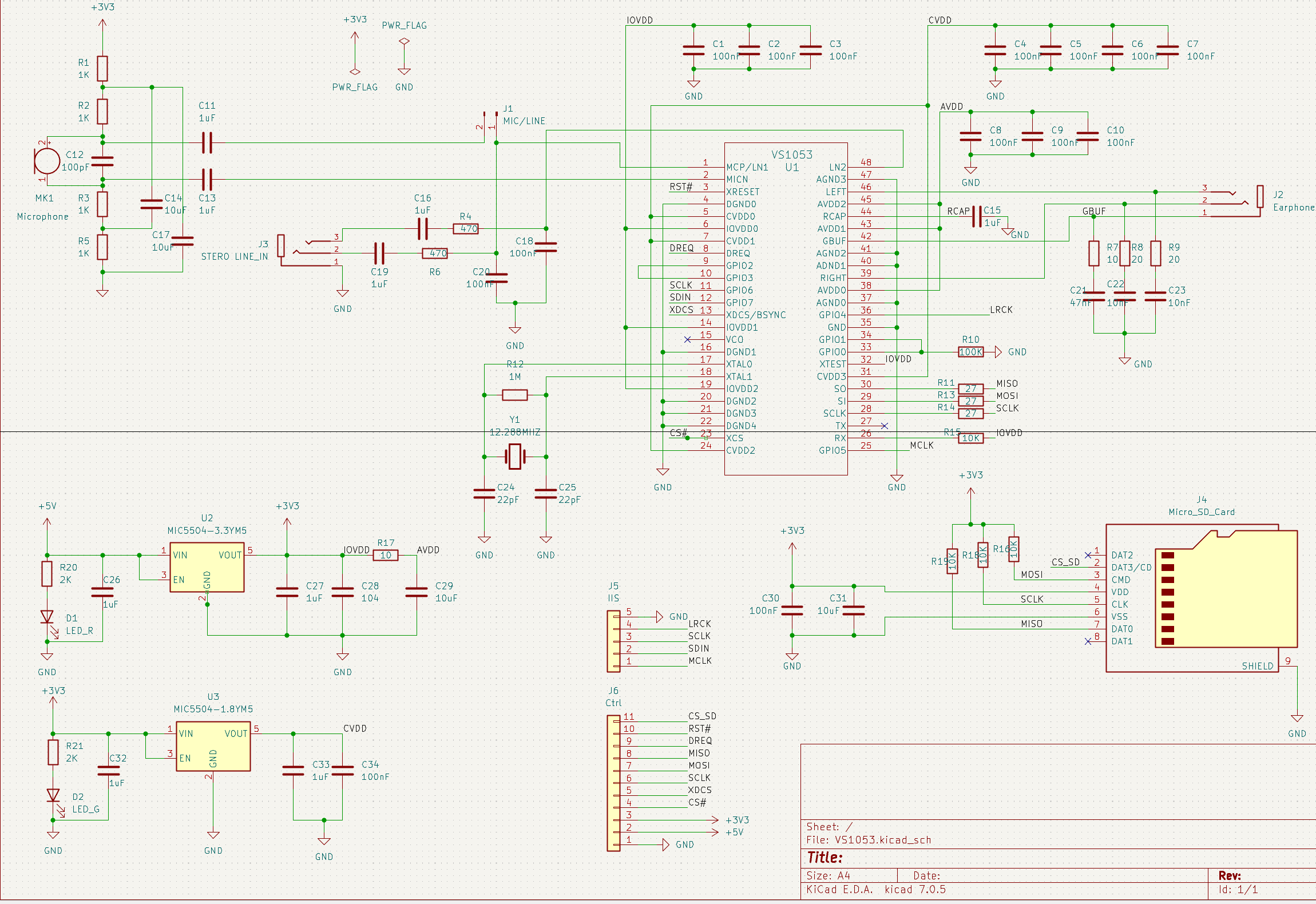Screen dimensions: 1316x904
Task: Select the U2 MIC5504-3.3YM5 regulator body
Action: [x=207, y=567]
